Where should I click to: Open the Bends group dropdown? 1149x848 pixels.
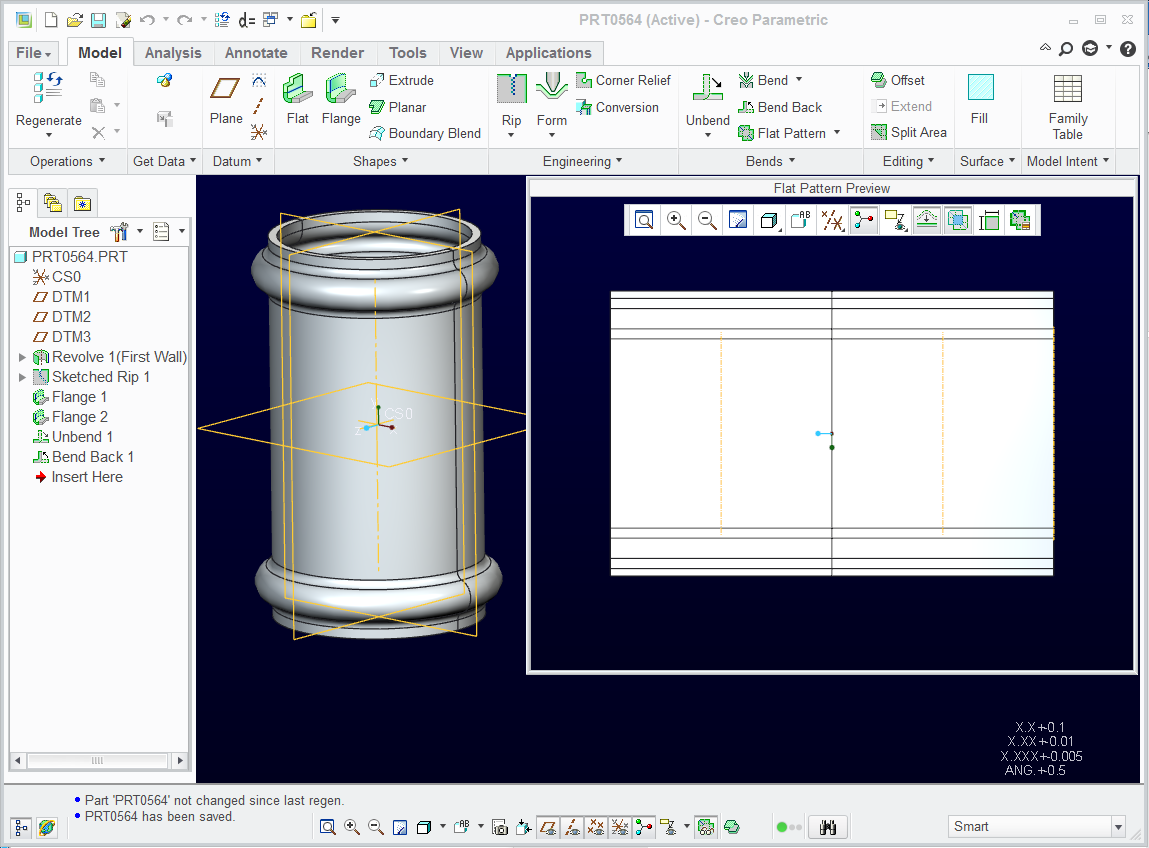pos(770,161)
